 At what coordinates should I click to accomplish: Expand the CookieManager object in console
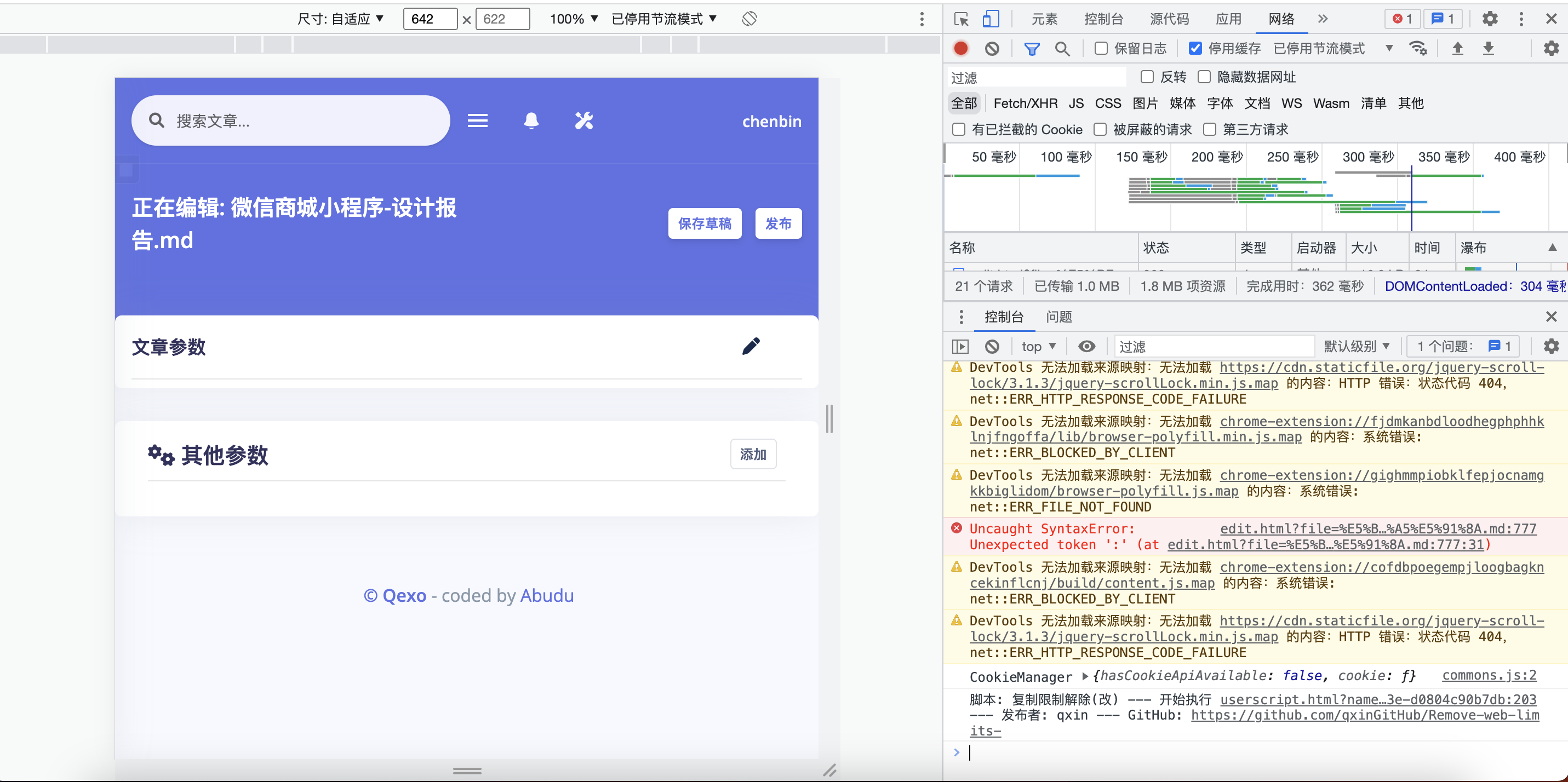pos(1085,676)
